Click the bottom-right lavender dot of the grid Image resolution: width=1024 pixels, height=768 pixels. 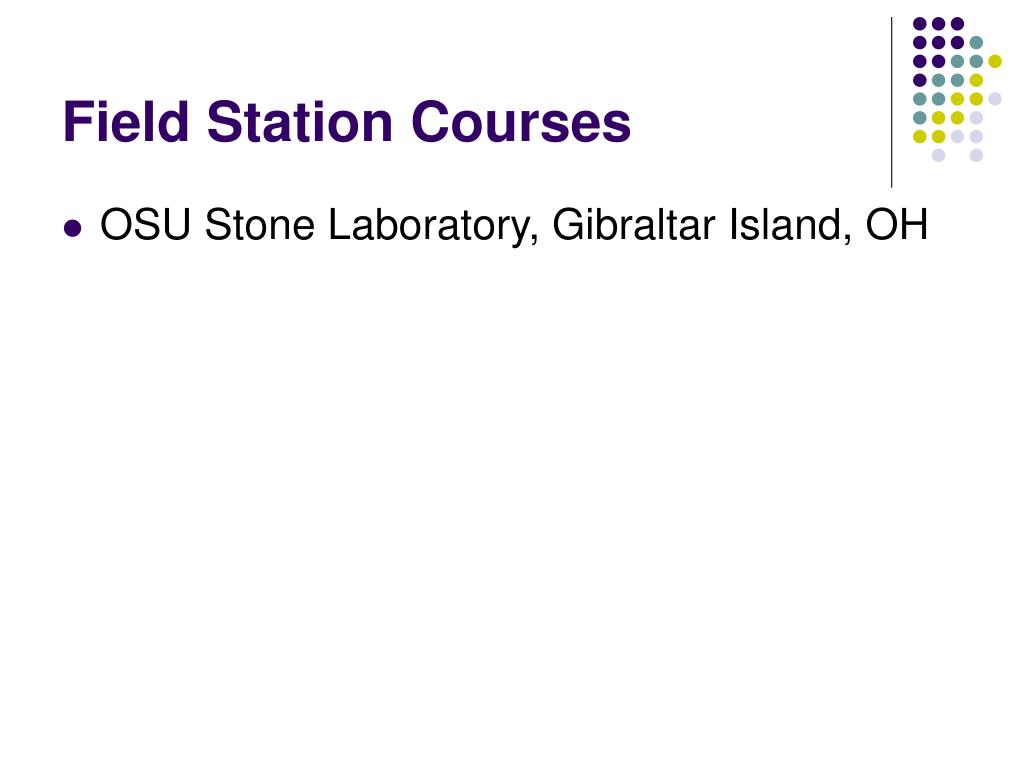[x=976, y=155]
